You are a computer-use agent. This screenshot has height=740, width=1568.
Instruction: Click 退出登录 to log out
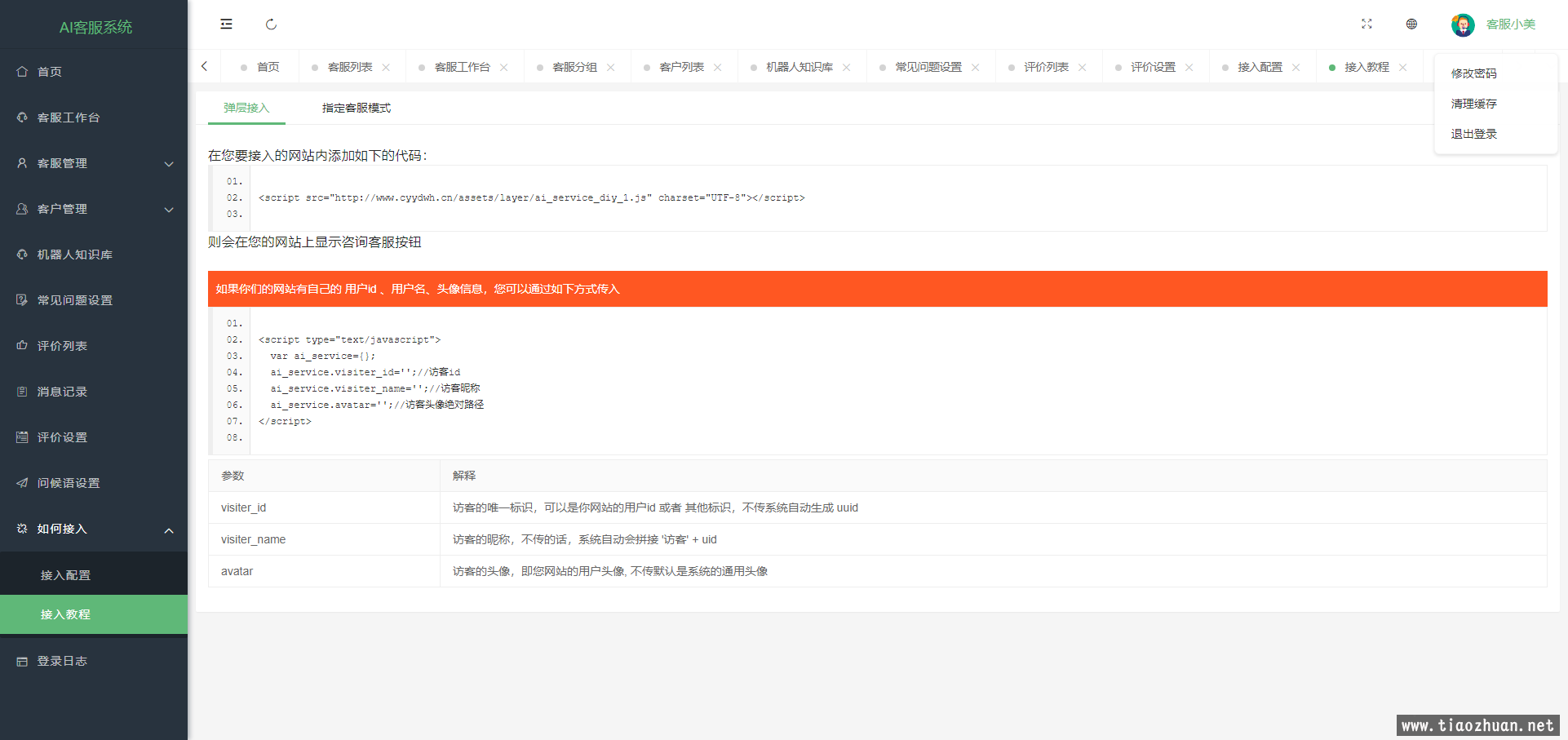(x=1473, y=134)
